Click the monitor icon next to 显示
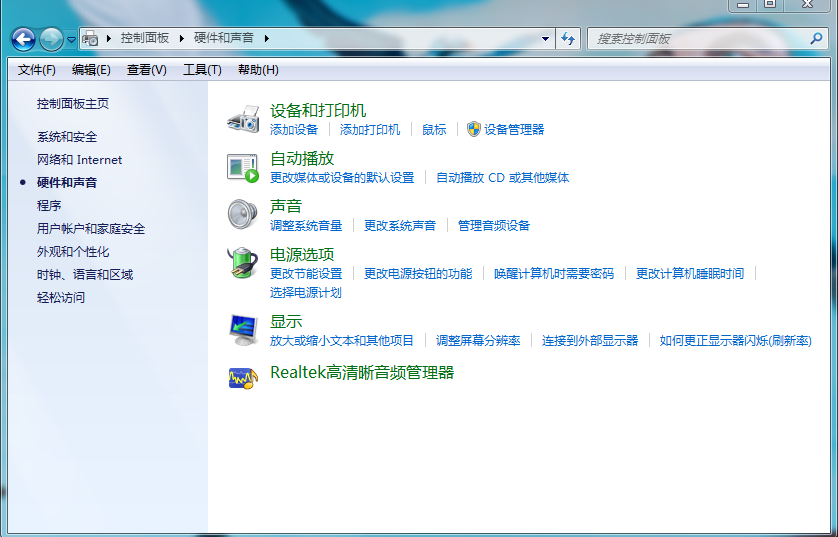This screenshot has height=537, width=838. pyautogui.click(x=243, y=330)
